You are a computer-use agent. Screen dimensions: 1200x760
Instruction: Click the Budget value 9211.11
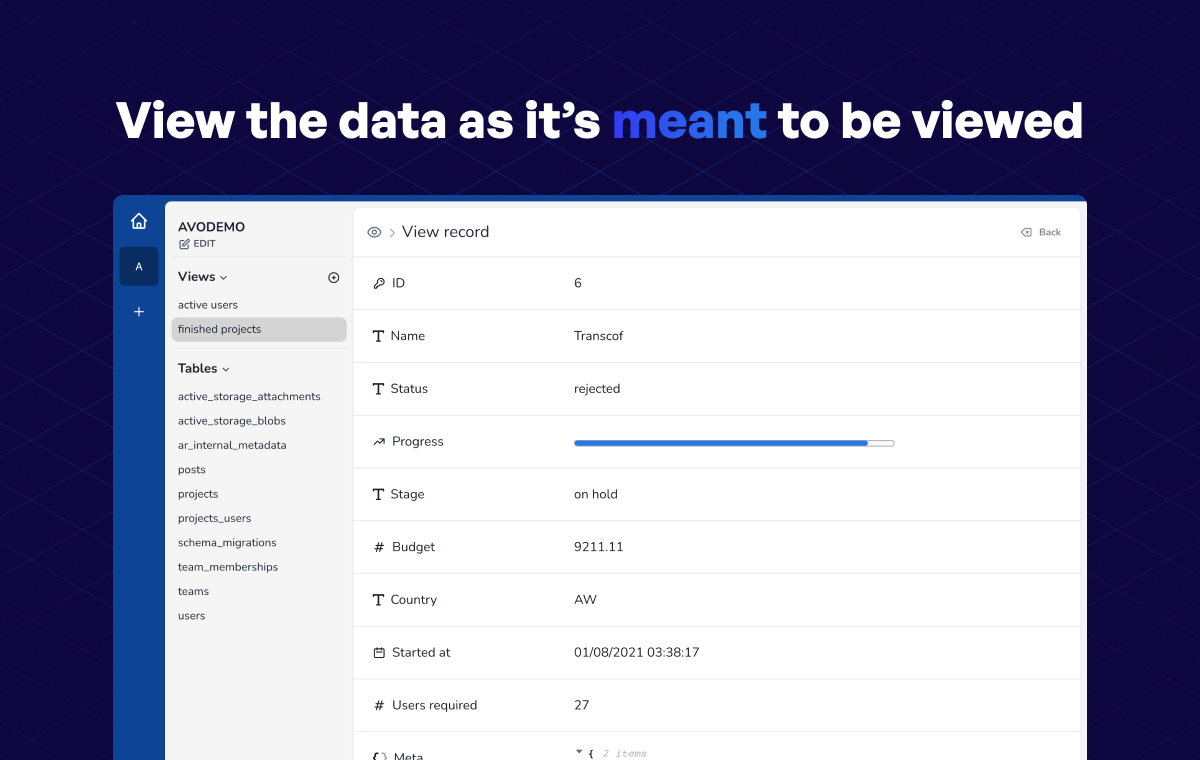[599, 547]
